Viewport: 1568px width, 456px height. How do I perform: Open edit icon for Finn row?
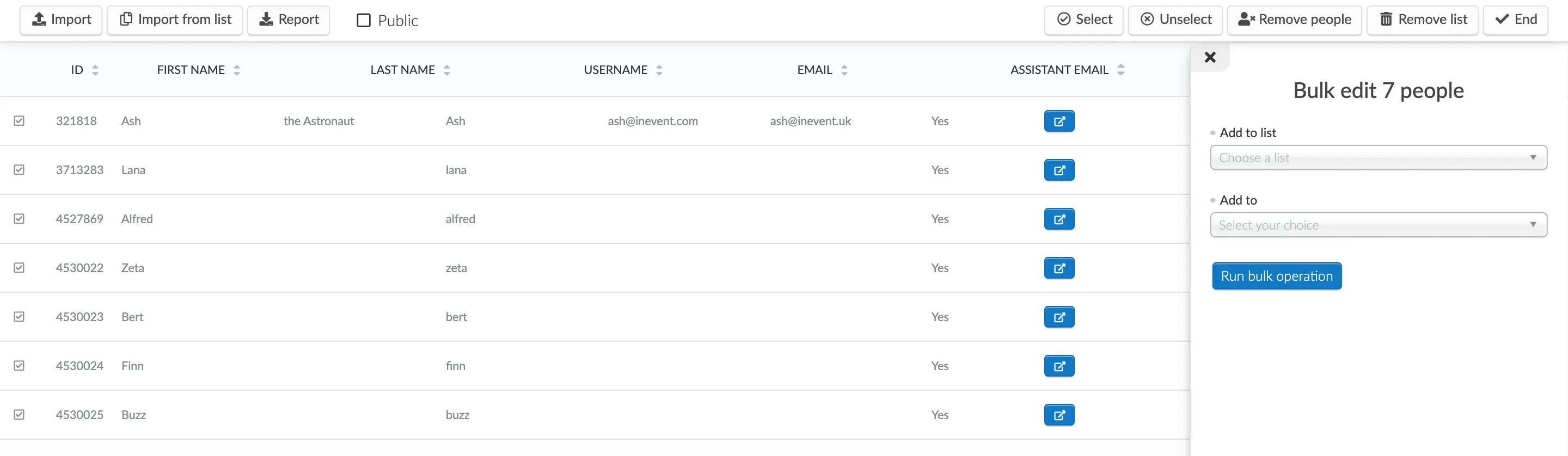[1059, 366]
